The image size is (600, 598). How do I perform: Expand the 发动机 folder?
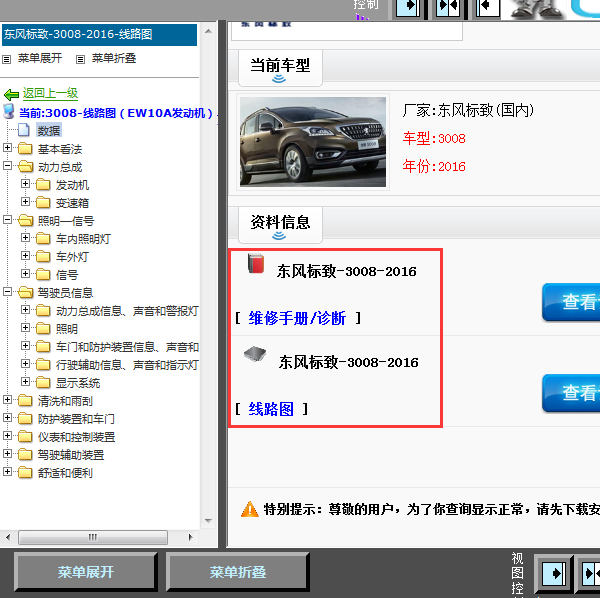pyautogui.click(x=25, y=184)
